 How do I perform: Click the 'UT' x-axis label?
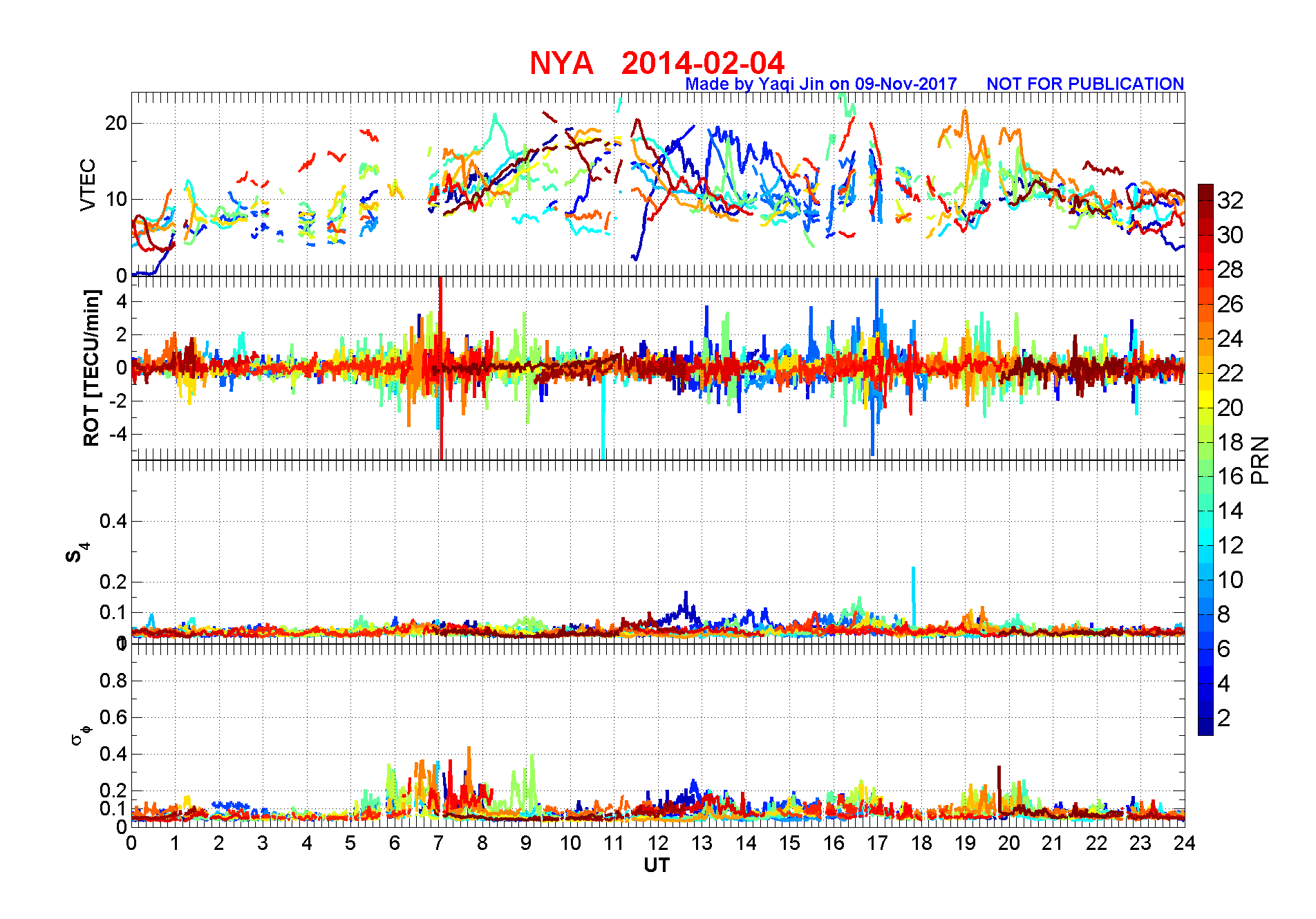point(657,865)
